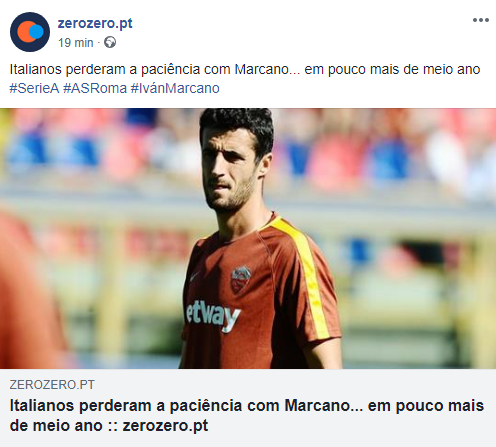496x447 pixels.
Task: Open the bold article headline link
Action: [247, 415]
